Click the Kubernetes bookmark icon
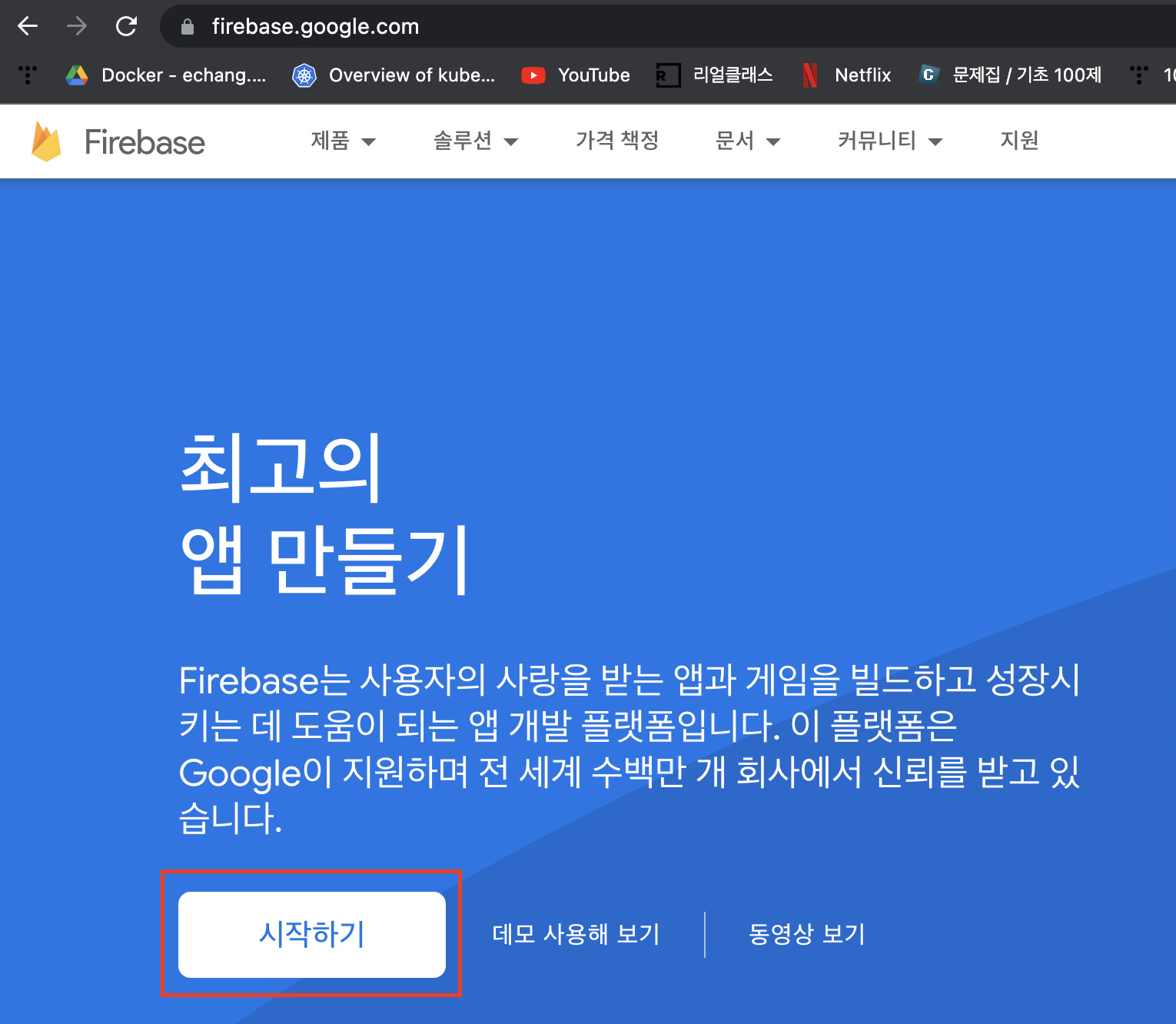This screenshot has height=1024, width=1176. [304, 75]
